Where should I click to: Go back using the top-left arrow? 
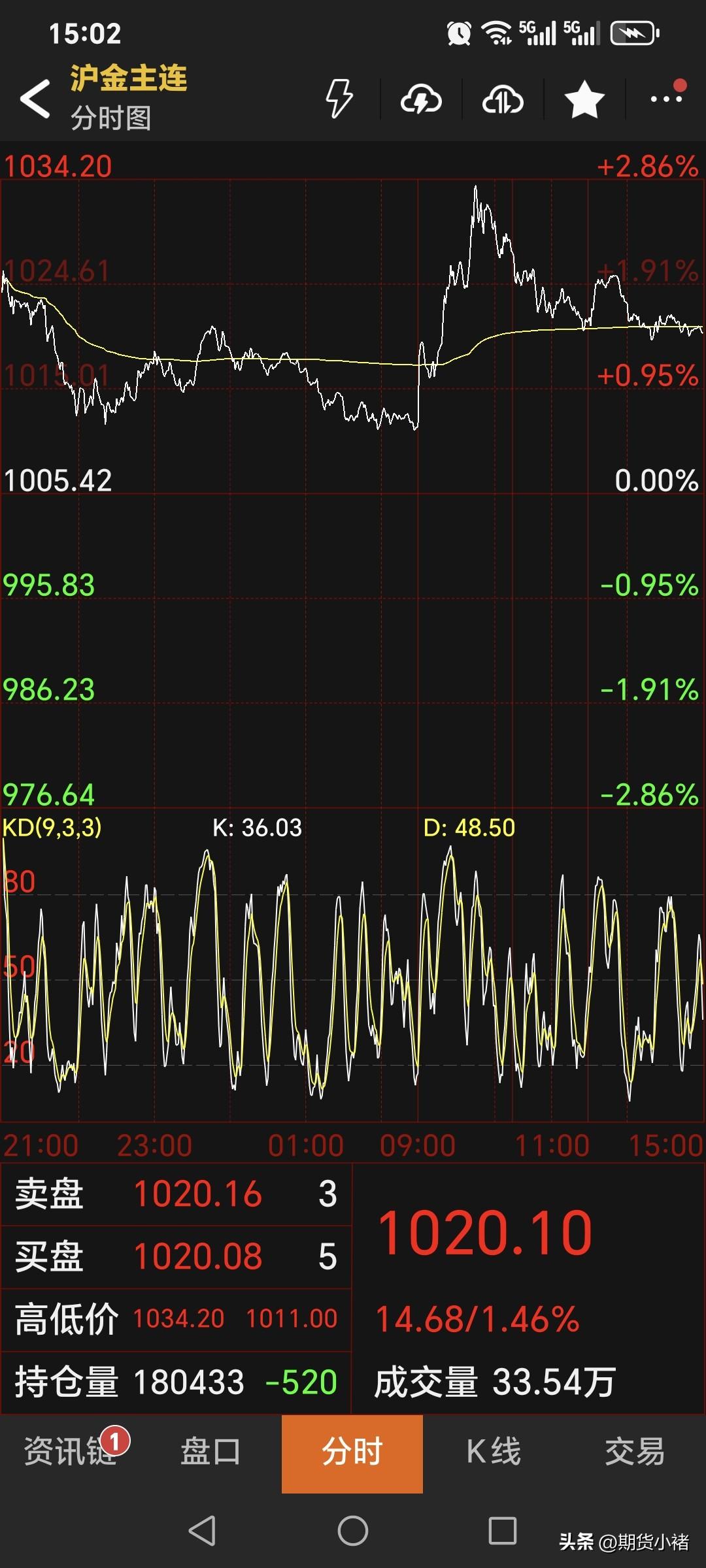tap(35, 99)
